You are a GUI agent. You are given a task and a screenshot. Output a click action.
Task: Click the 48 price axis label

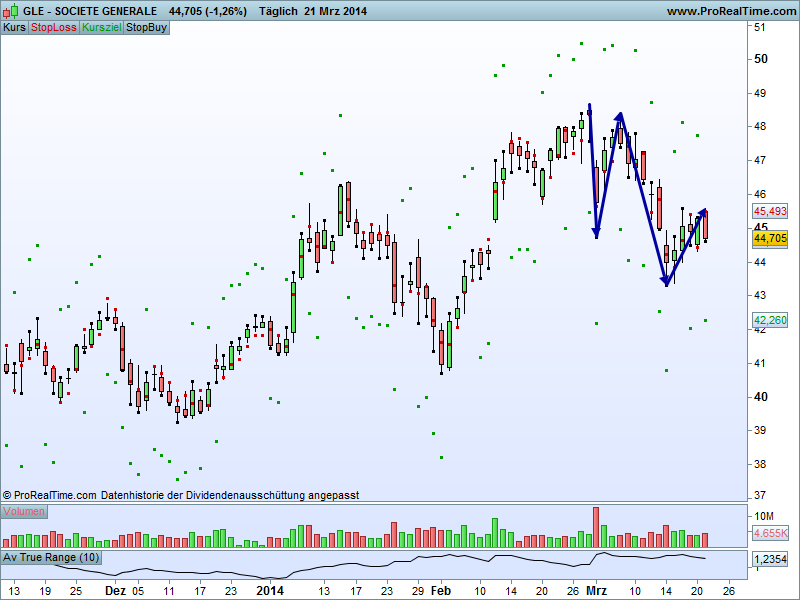(760, 127)
